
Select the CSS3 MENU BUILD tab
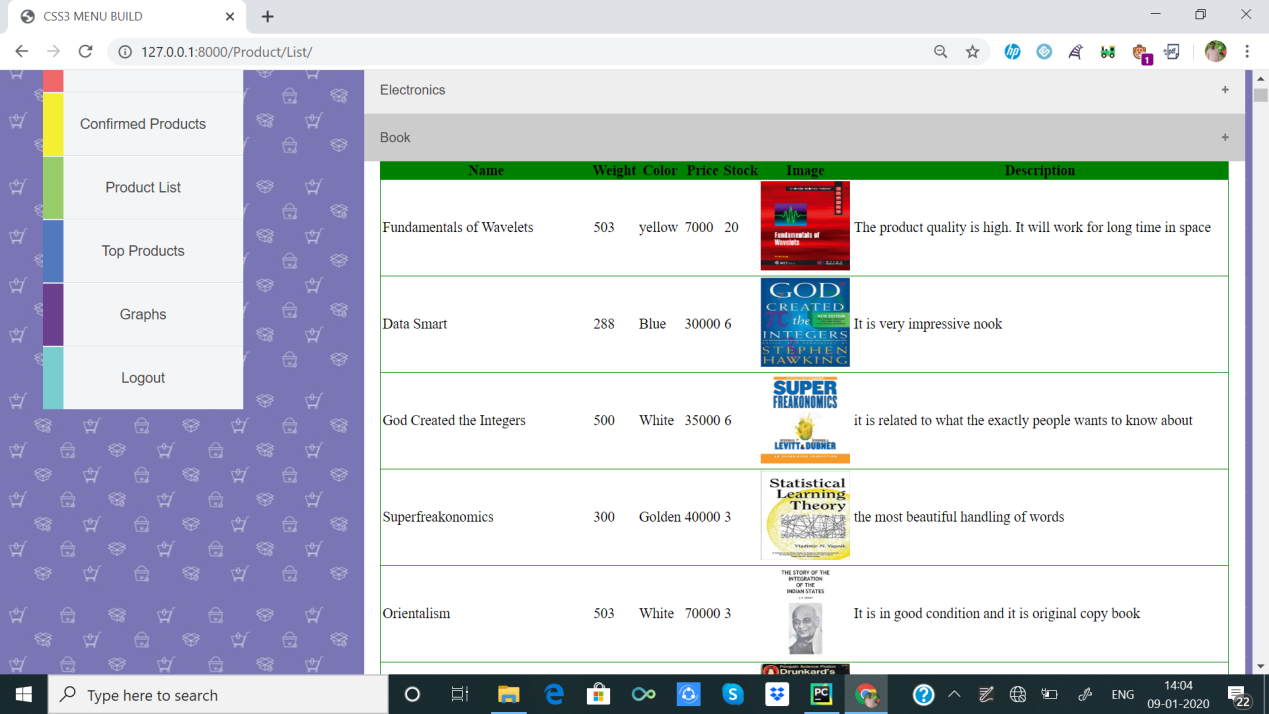[x=125, y=17]
